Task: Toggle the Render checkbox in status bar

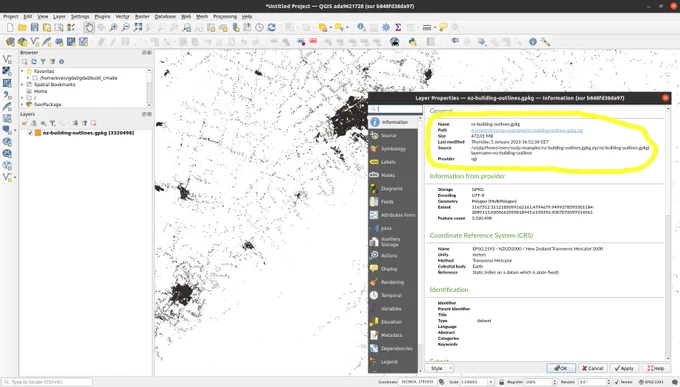Action: pyautogui.click(x=617, y=382)
